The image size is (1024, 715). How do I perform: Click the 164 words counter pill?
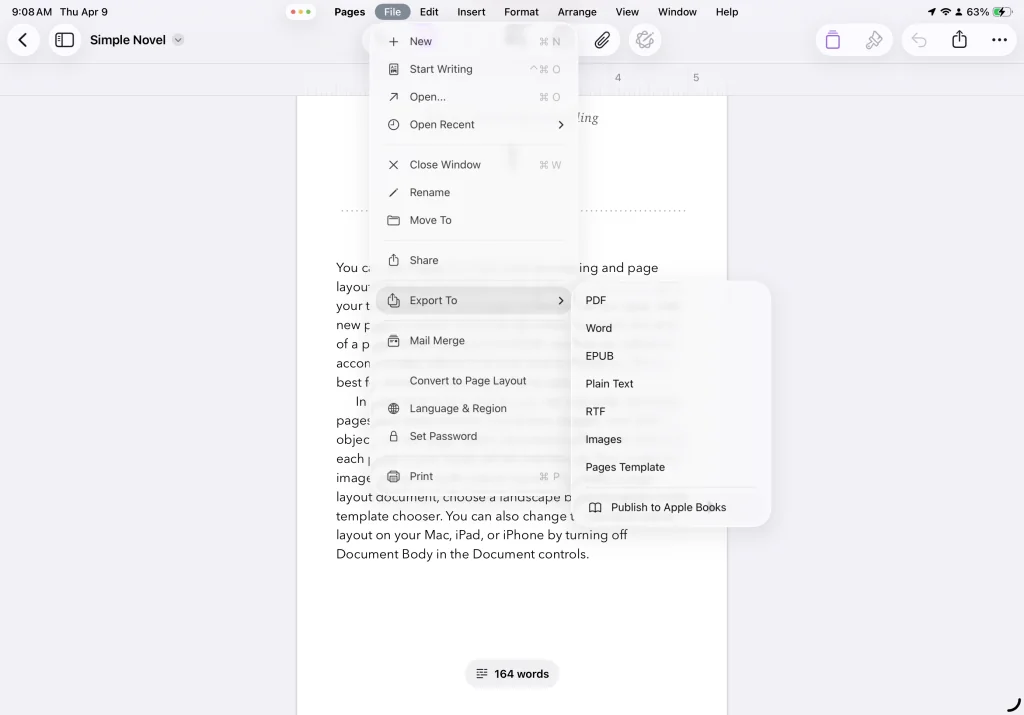coord(512,674)
